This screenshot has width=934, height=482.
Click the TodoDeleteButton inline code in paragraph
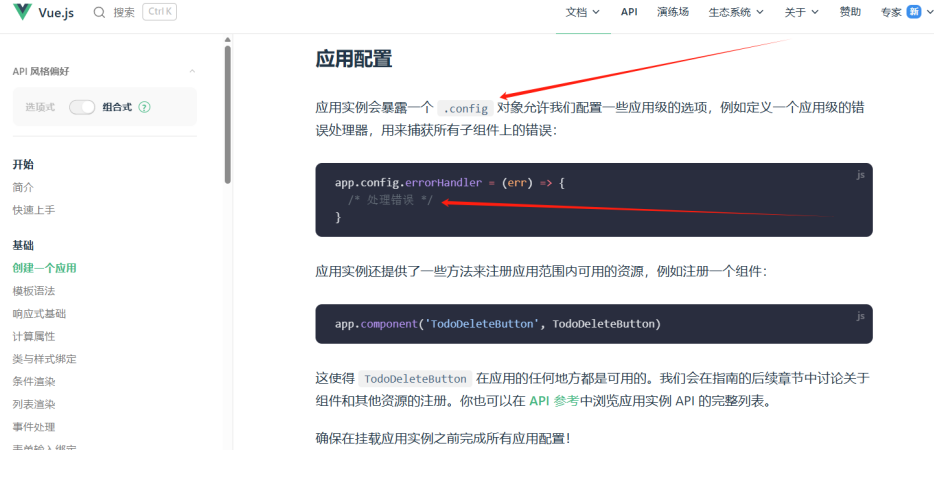point(415,379)
